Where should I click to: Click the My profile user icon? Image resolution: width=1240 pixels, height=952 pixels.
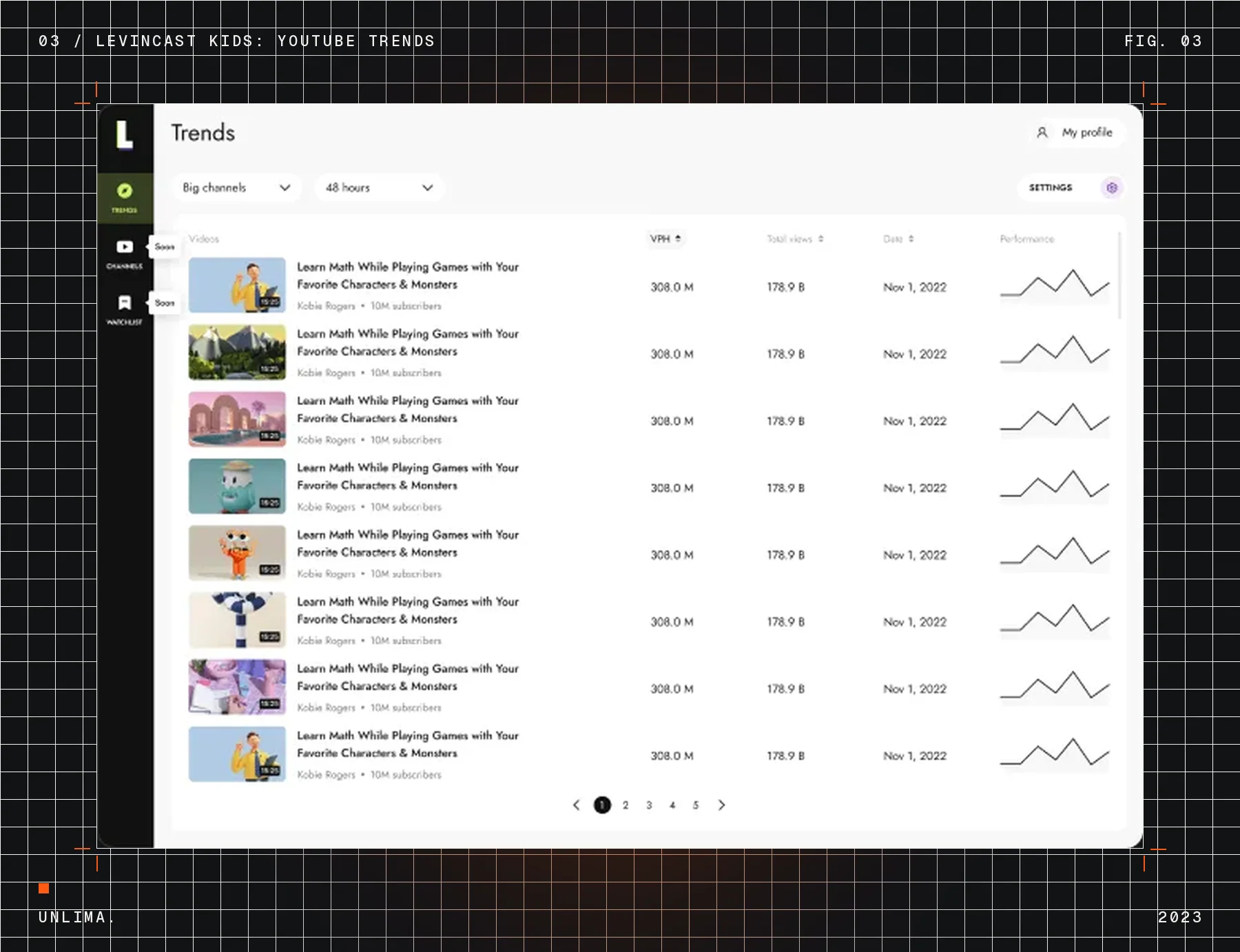point(1042,132)
